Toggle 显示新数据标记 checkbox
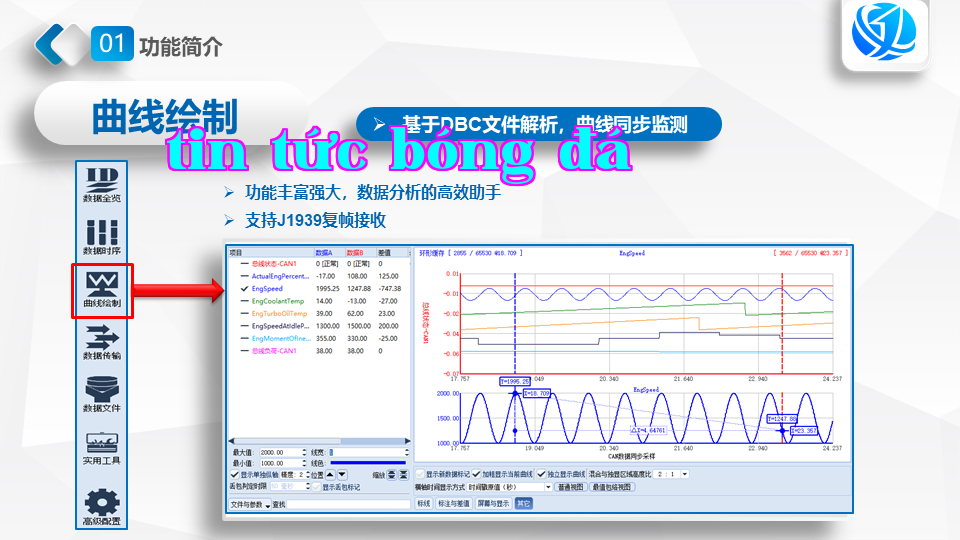This screenshot has height=540, width=960. point(420,474)
